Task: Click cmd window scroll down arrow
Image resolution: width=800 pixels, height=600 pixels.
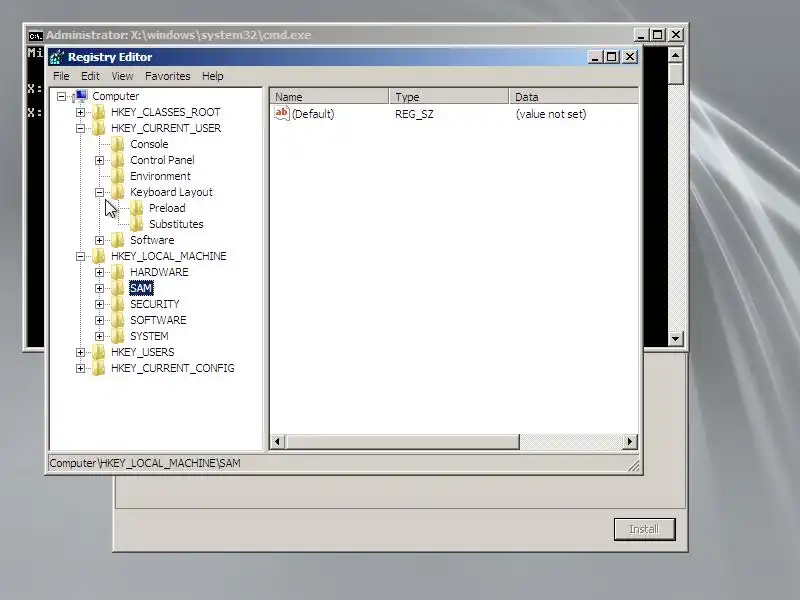Action: 676,338
